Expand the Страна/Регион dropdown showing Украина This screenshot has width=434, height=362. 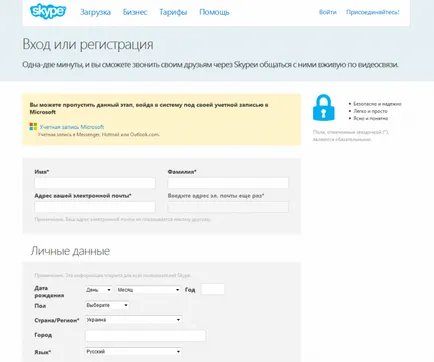tap(133, 320)
